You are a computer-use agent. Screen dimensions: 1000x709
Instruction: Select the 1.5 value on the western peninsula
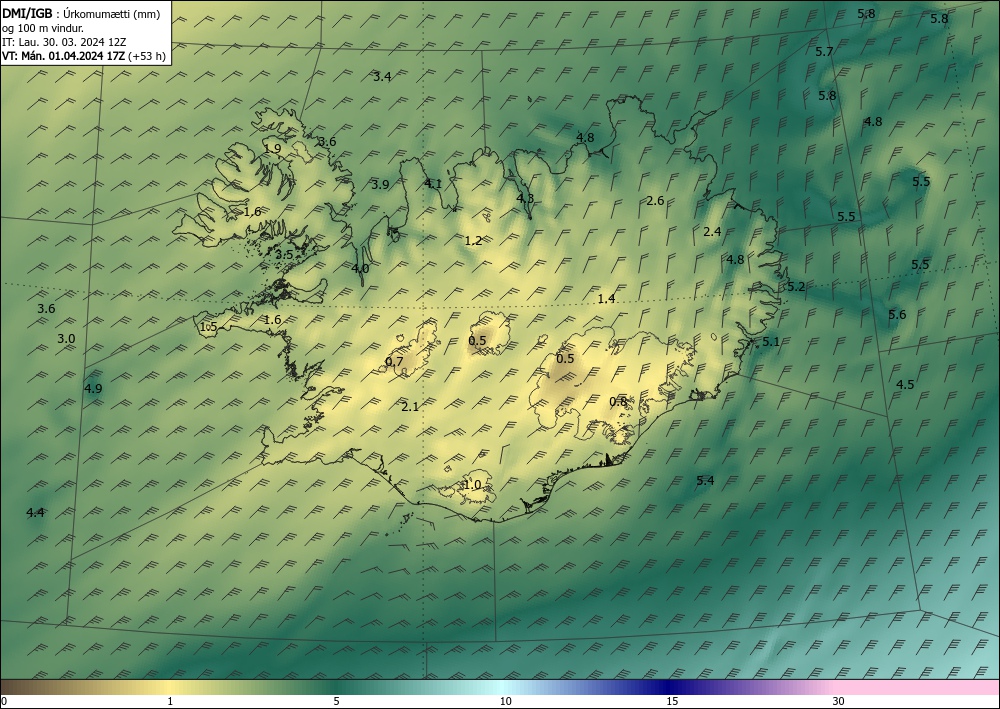click(x=209, y=326)
